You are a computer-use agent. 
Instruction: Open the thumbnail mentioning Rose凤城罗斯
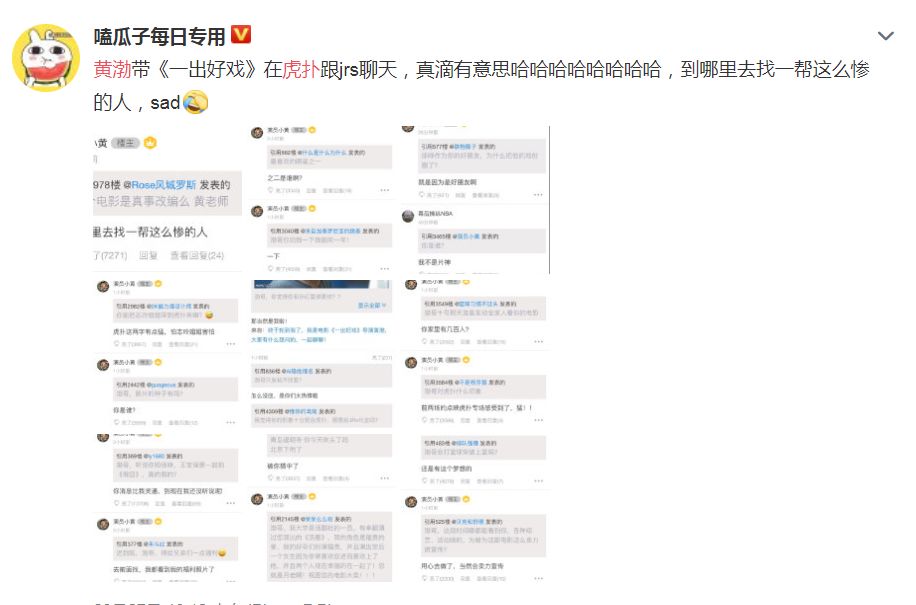[167, 199]
